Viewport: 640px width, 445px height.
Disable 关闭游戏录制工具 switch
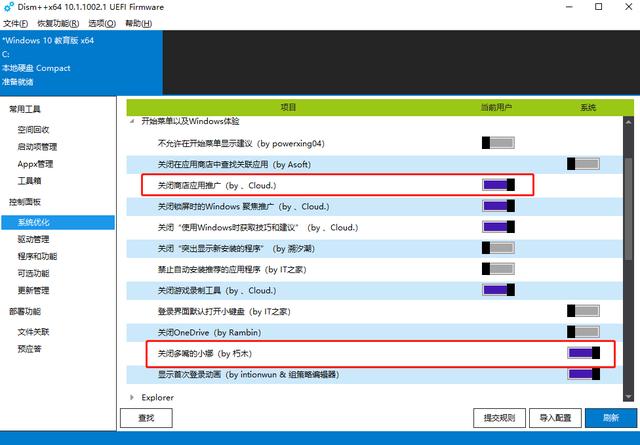coord(498,290)
